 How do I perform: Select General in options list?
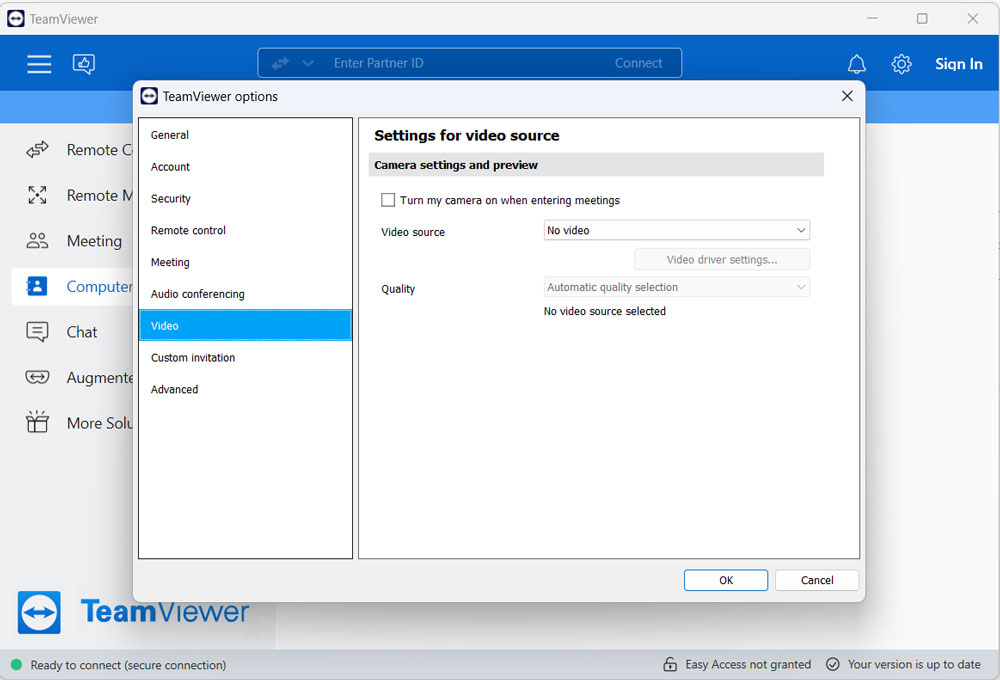(x=246, y=135)
